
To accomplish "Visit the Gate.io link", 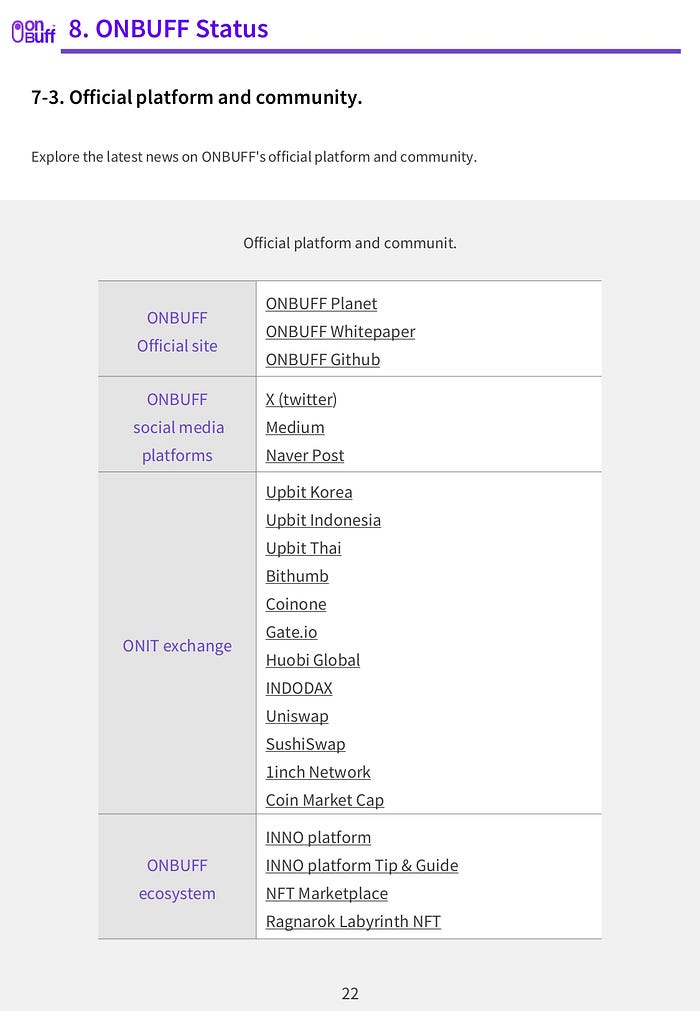I will [x=291, y=633].
